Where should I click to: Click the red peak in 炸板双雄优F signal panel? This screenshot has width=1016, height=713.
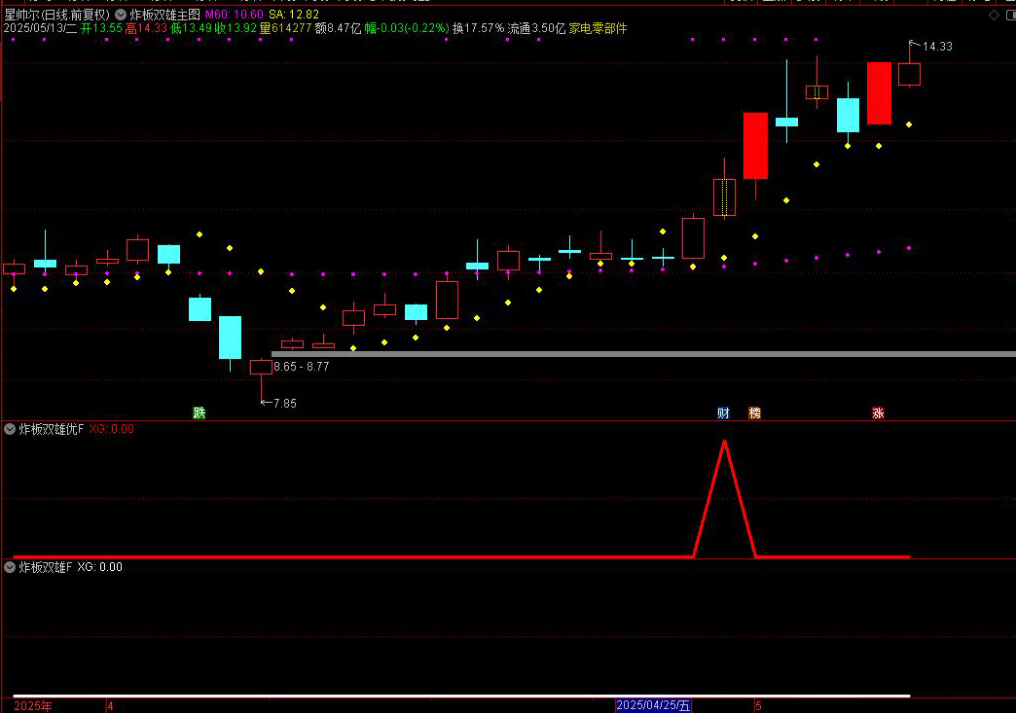724,442
